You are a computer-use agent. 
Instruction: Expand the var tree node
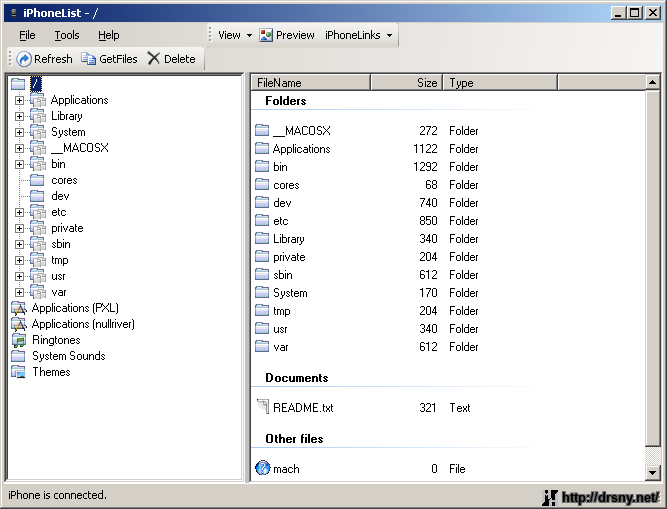(x=19, y=292)
